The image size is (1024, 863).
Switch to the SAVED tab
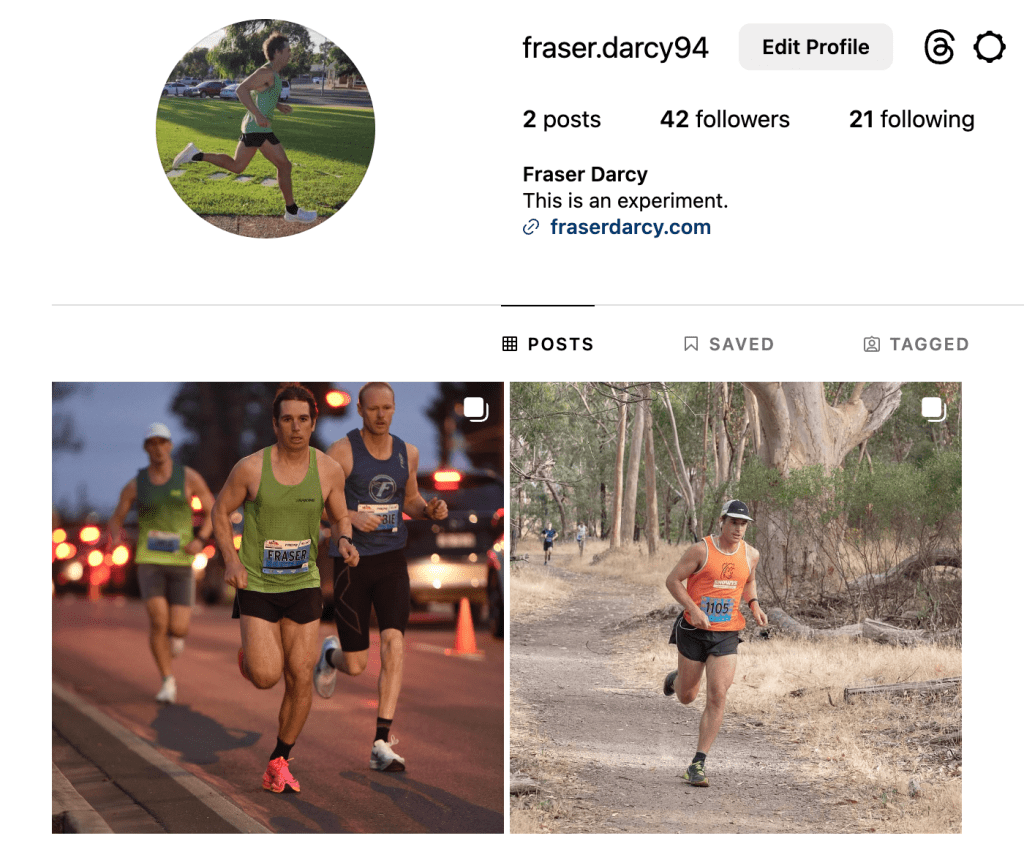point(729,344)
